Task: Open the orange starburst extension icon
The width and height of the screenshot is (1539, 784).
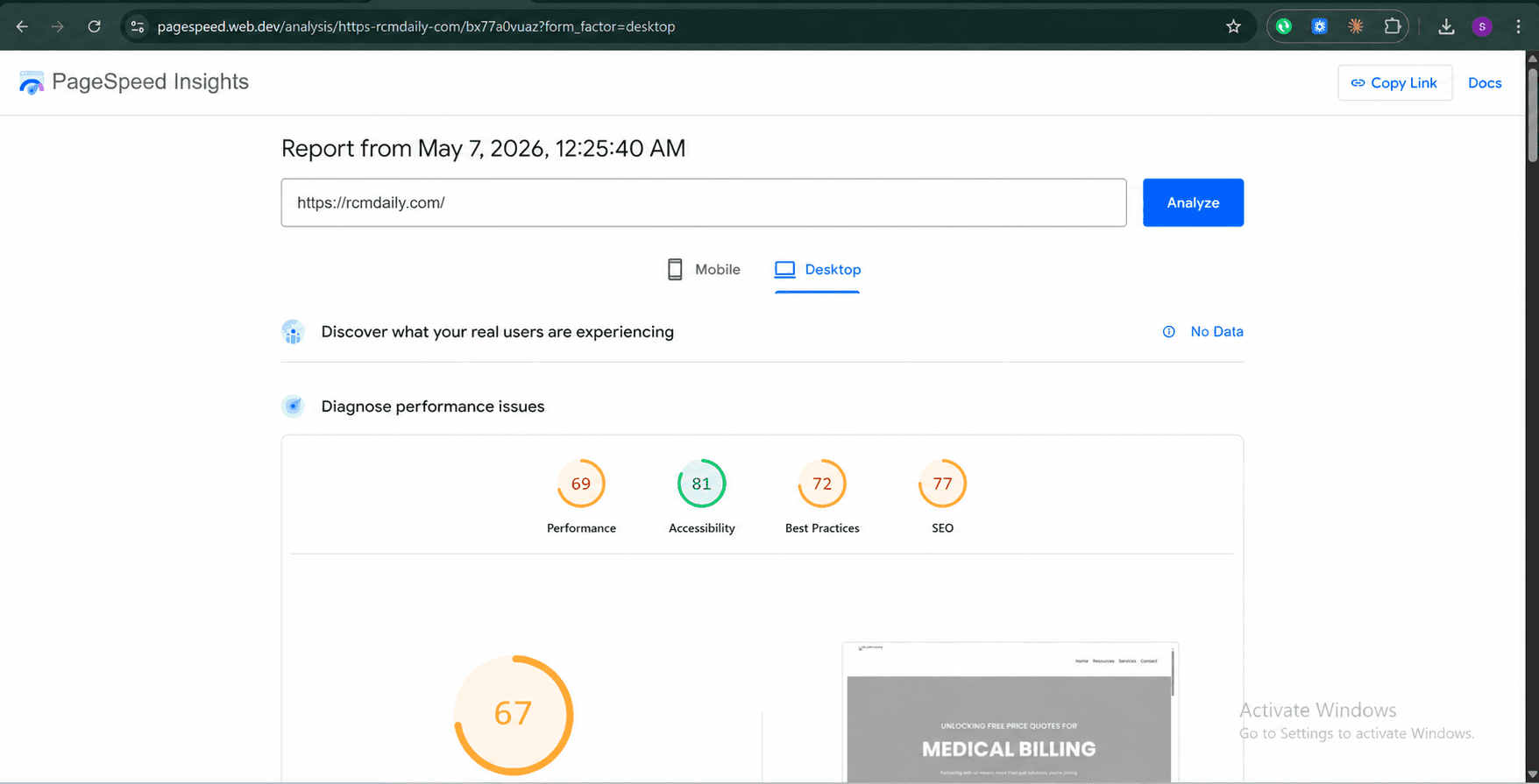Action: point(1355,26)
